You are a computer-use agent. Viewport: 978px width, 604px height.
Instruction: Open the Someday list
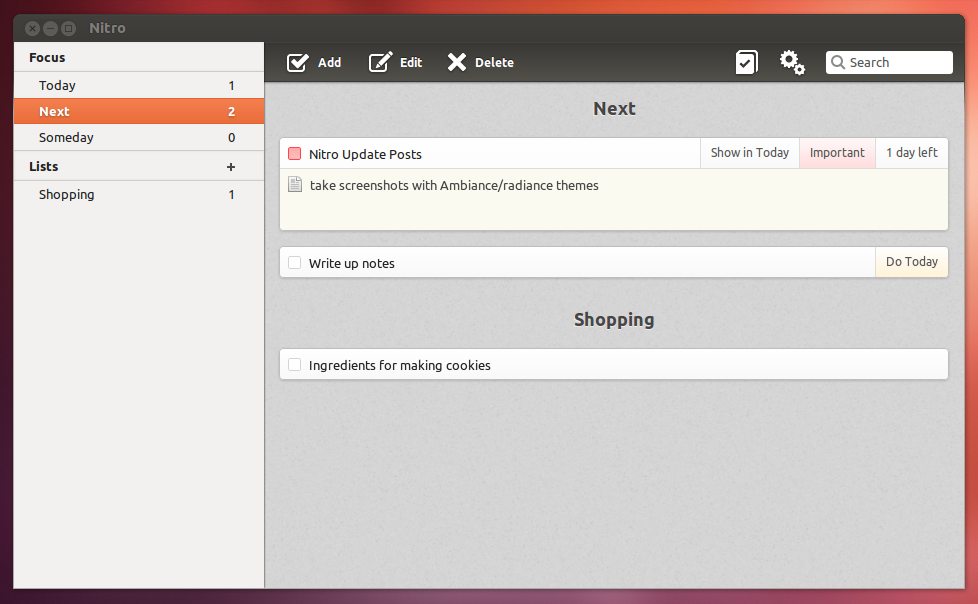pyautogui.click(x=139, y=137)
